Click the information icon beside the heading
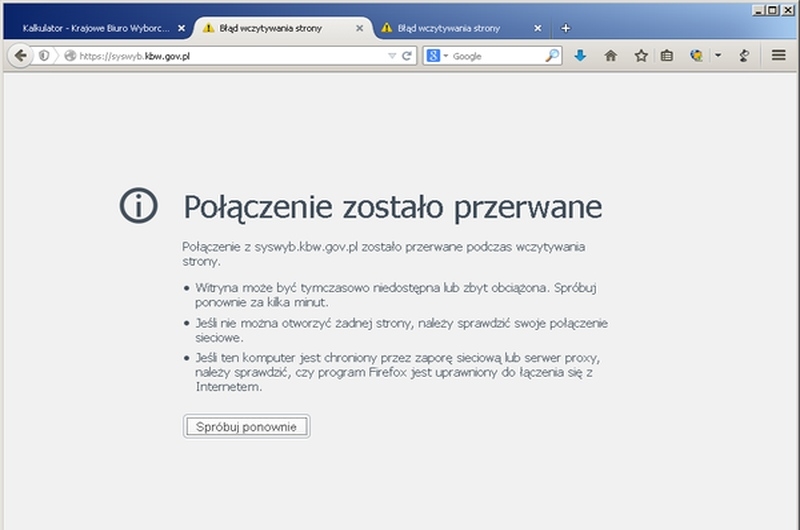800x530 pixels. [x=138, y=206]
